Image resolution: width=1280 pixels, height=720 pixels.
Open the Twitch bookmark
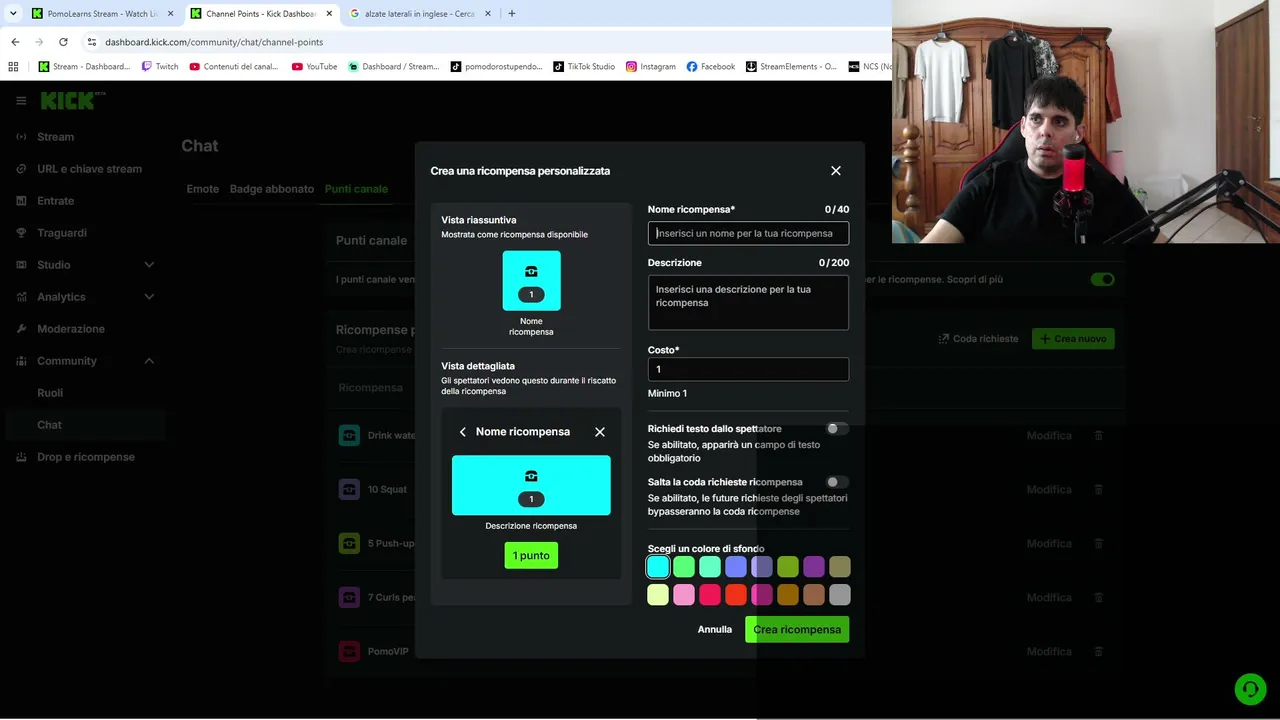[160, 67]
